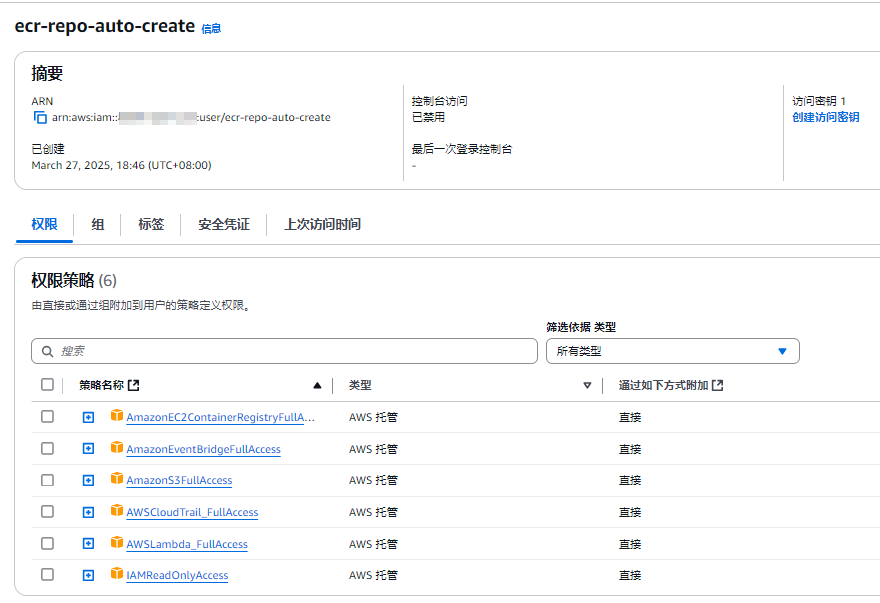Click the ARN text ending in user/ecr-repo-auto-create

(191, 117)
